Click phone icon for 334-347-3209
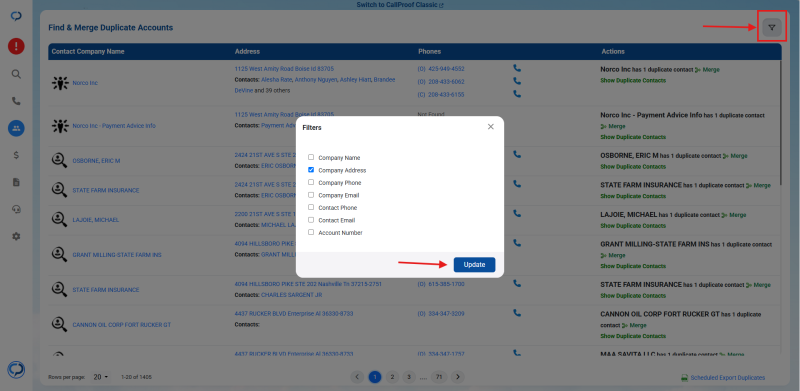This screenshot has width=800, height=391. [x=517, y=313]
